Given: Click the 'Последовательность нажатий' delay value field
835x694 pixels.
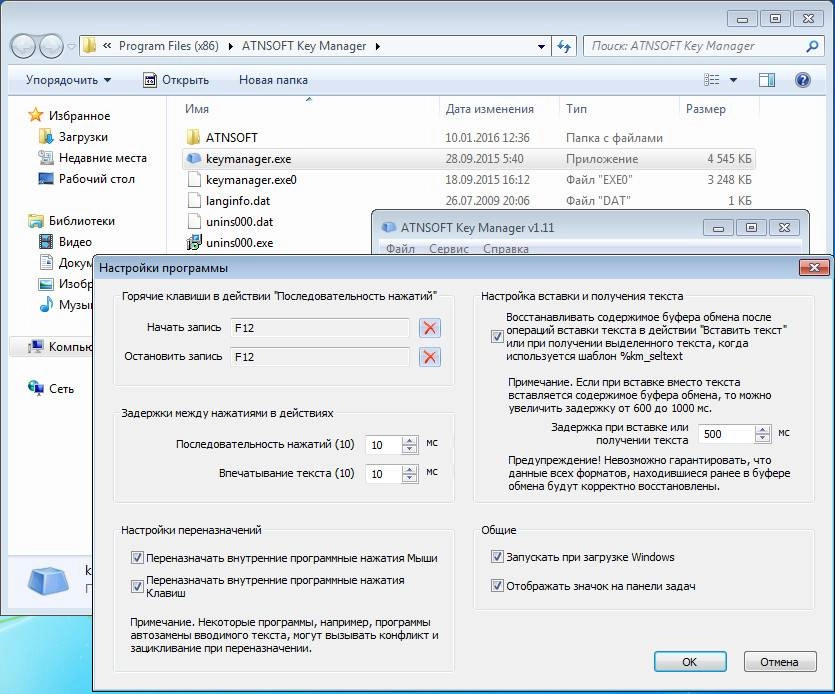Looking at the screenshot, I should coord(384,445).
